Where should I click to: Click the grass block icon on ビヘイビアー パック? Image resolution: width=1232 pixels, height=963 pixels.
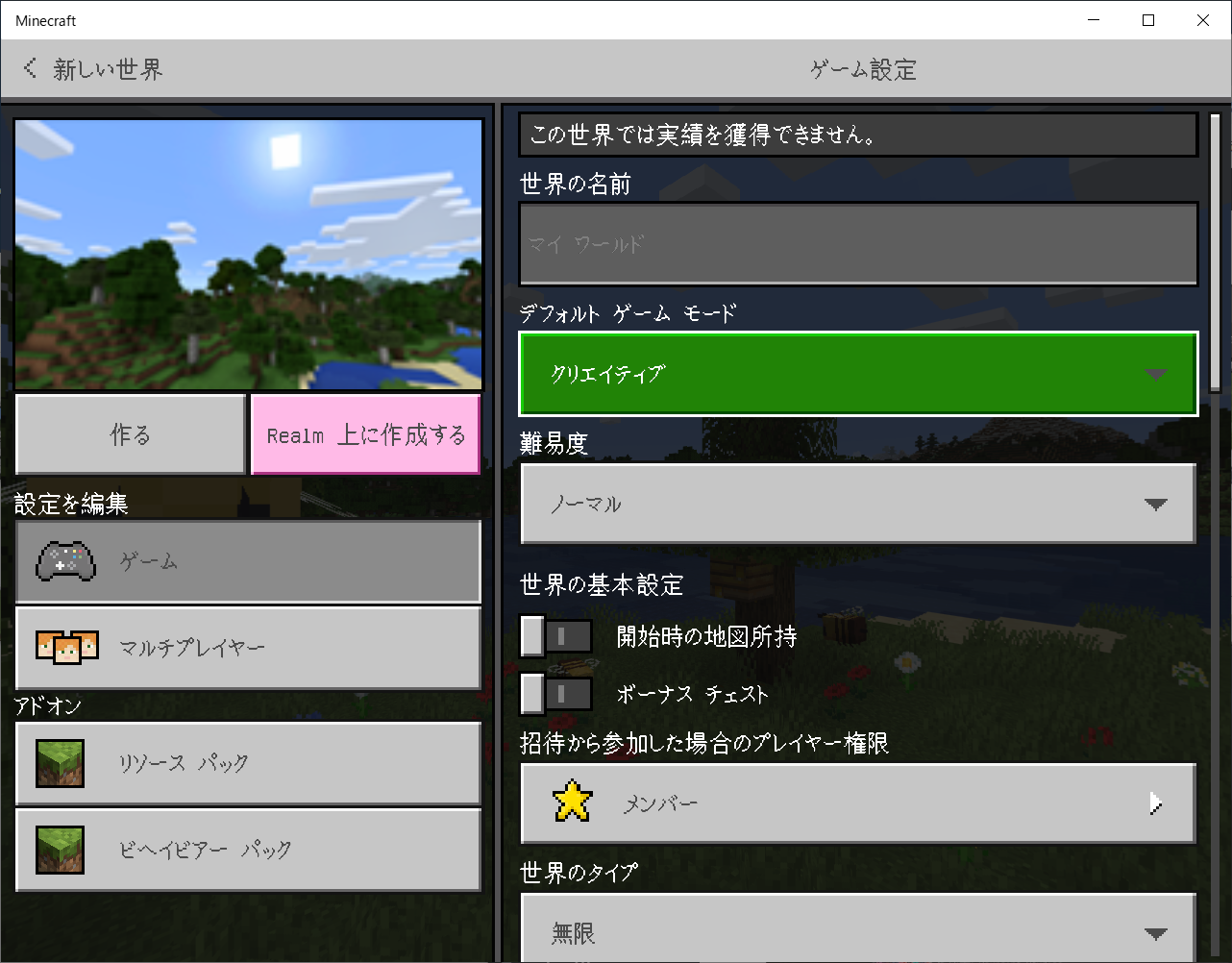point(60,850)
